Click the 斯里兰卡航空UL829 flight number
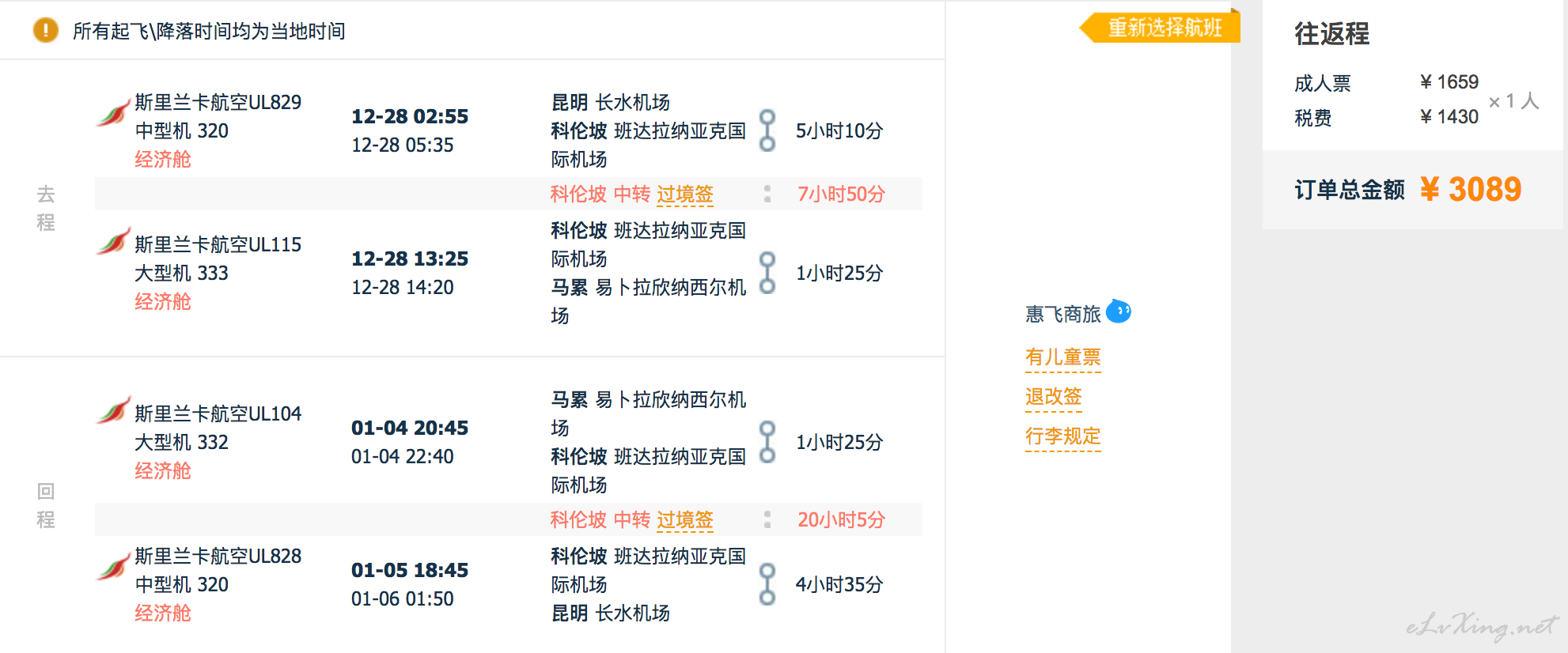 pos(218,102)
